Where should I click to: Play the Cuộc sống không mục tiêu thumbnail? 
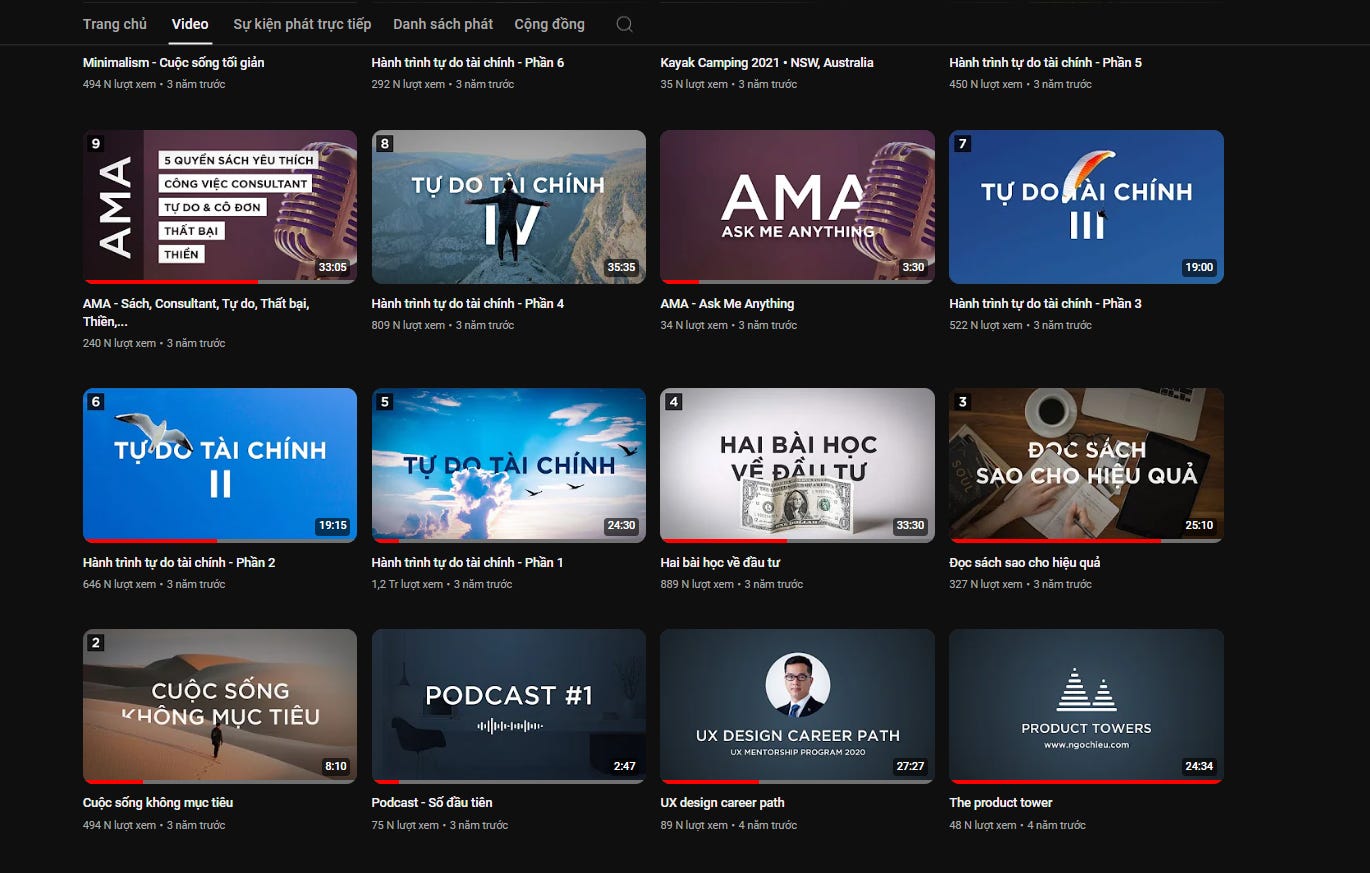pos(220,706)
